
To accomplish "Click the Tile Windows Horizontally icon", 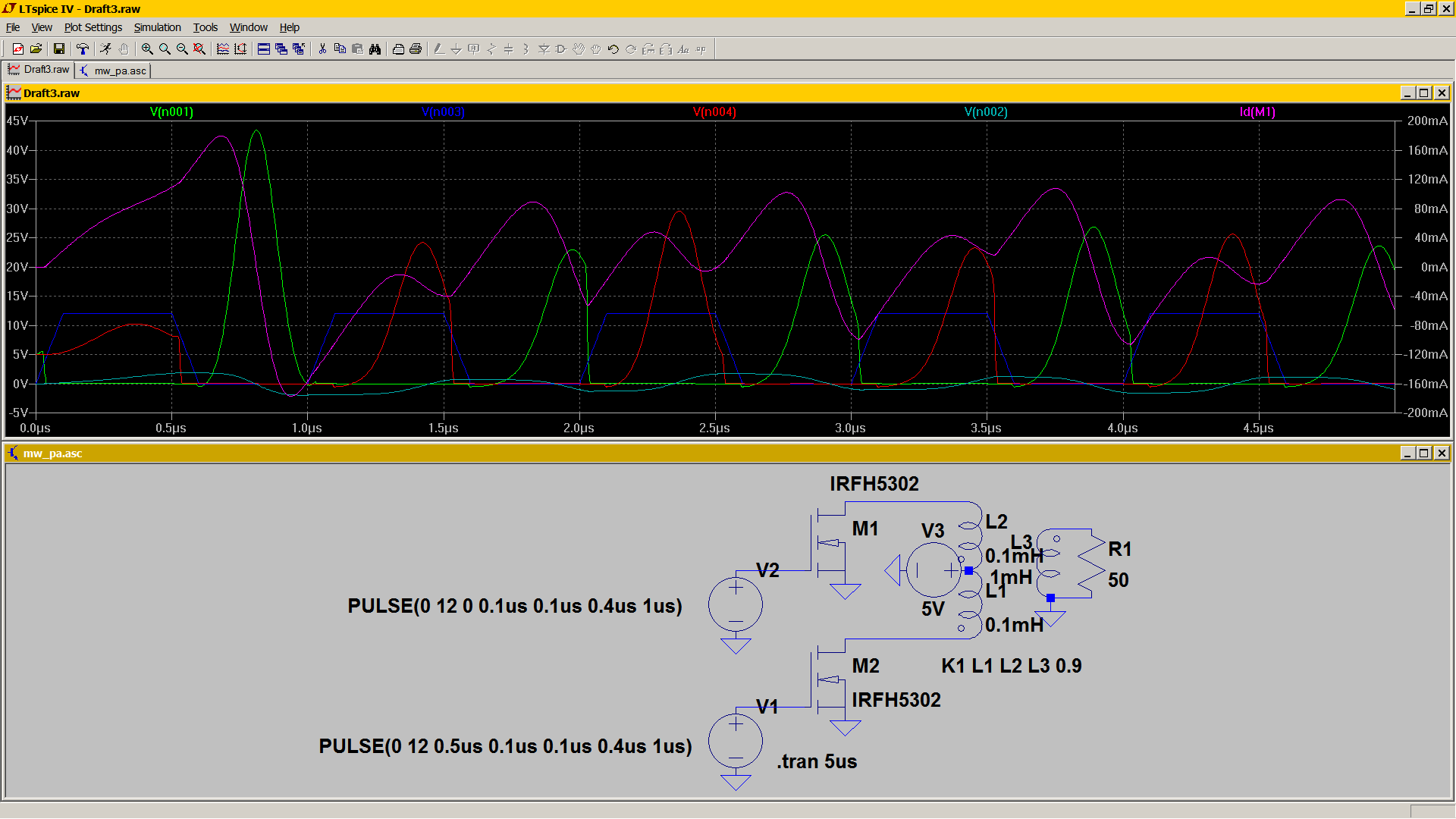I will click(263, 49).
